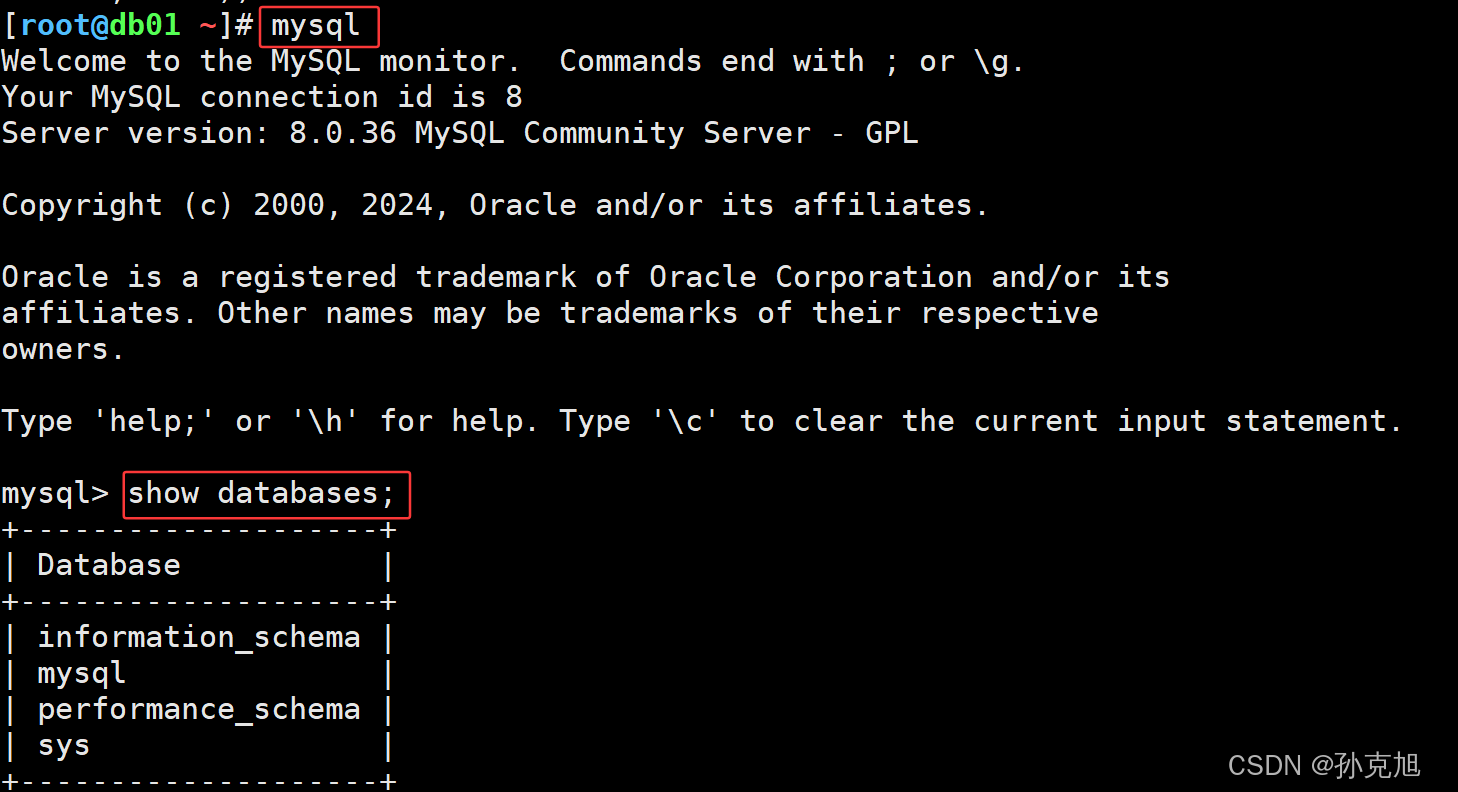The width and height of the screenshot is (1458, 792).
Task: Select the 'show databases;' command text
Action: (x=262, y=493)
